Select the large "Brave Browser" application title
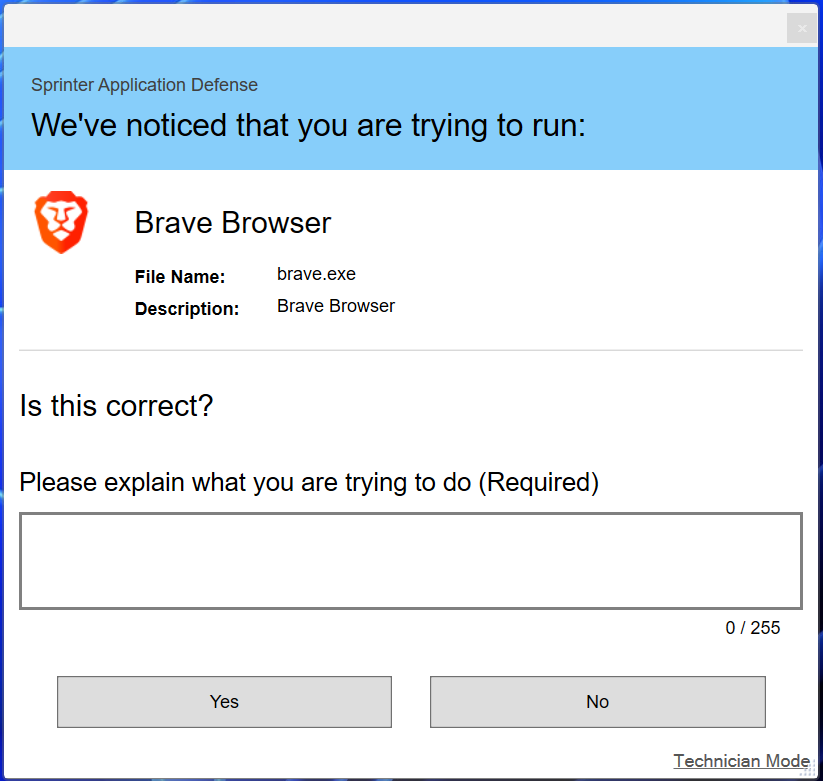Image resolution: width=823 pixels, height=781 pixels. coord(232,223)
